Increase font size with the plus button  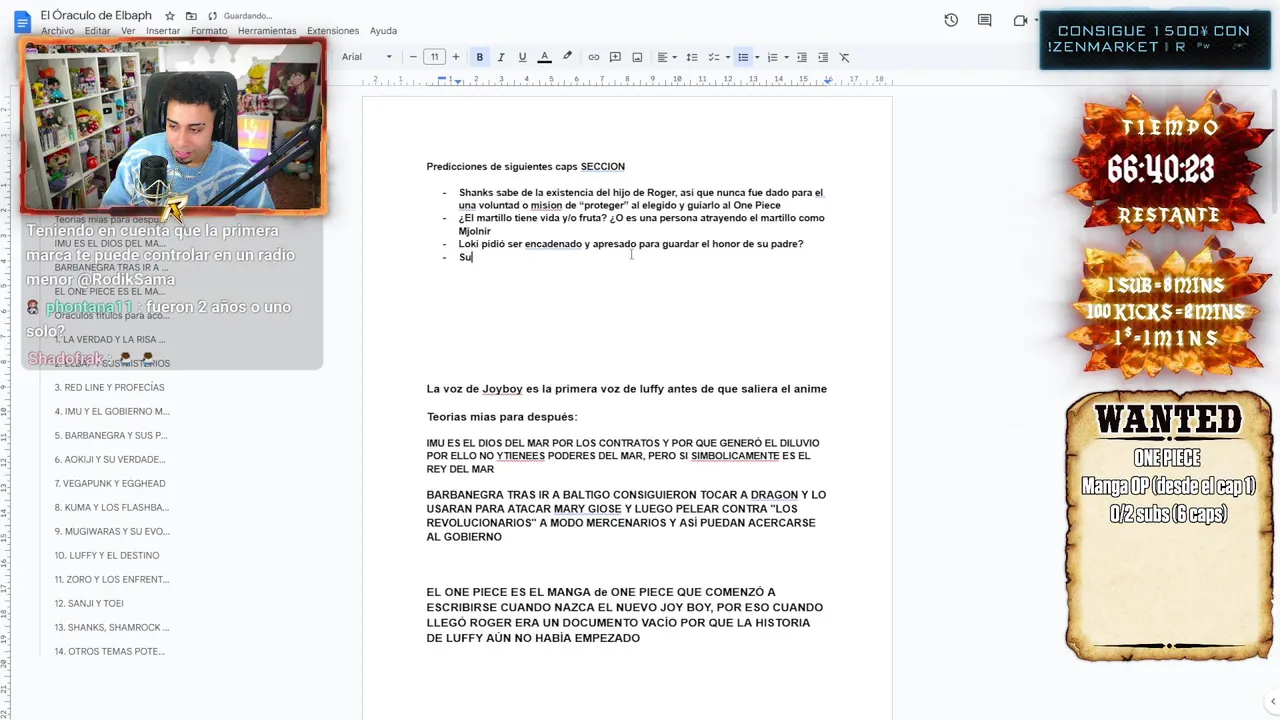point(456,57)
